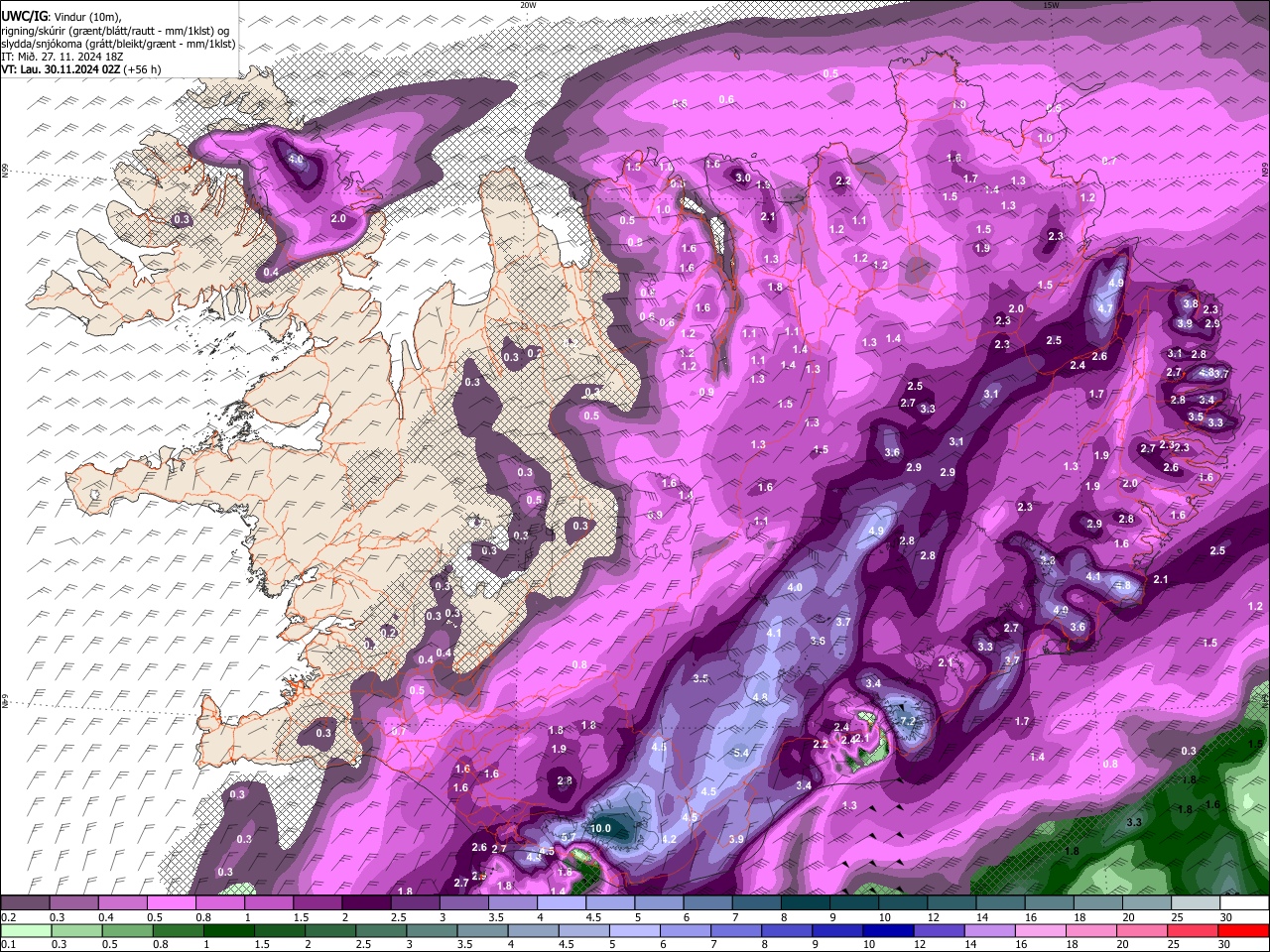Image resolution: width=1270 pixels, height=952 pixels.
Task: Click the 4.2 precipitation value label
Action: pos(669,839)
